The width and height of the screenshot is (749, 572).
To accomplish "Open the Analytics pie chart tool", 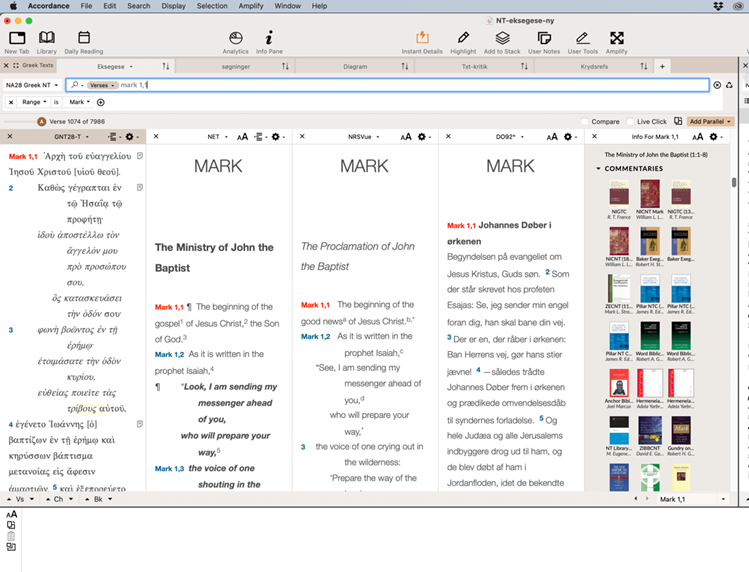I will [235, 38].
